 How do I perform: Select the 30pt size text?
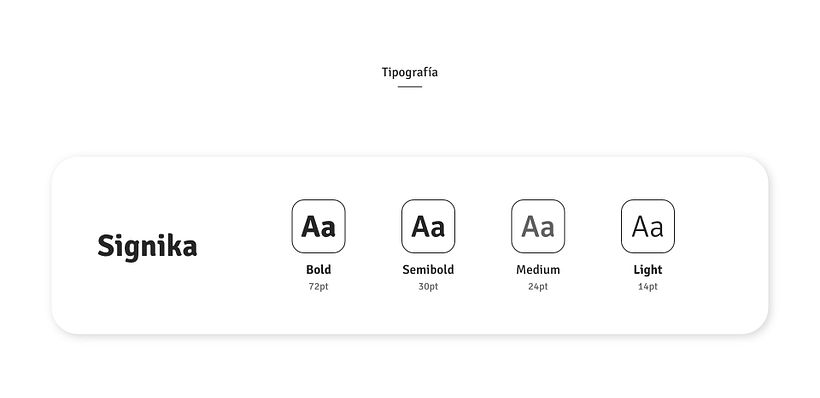pos(428,287)
